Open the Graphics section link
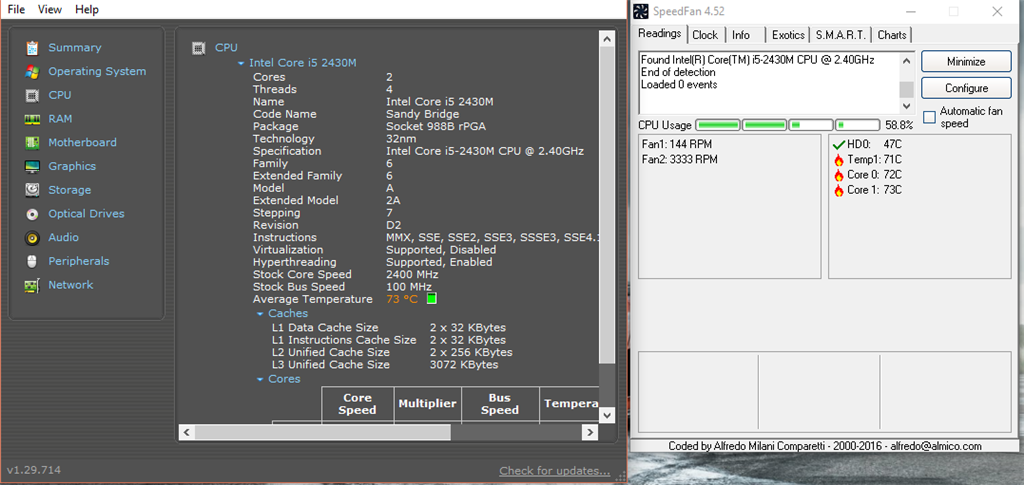Screen dimensions: 1024x485 pos(72,166)
